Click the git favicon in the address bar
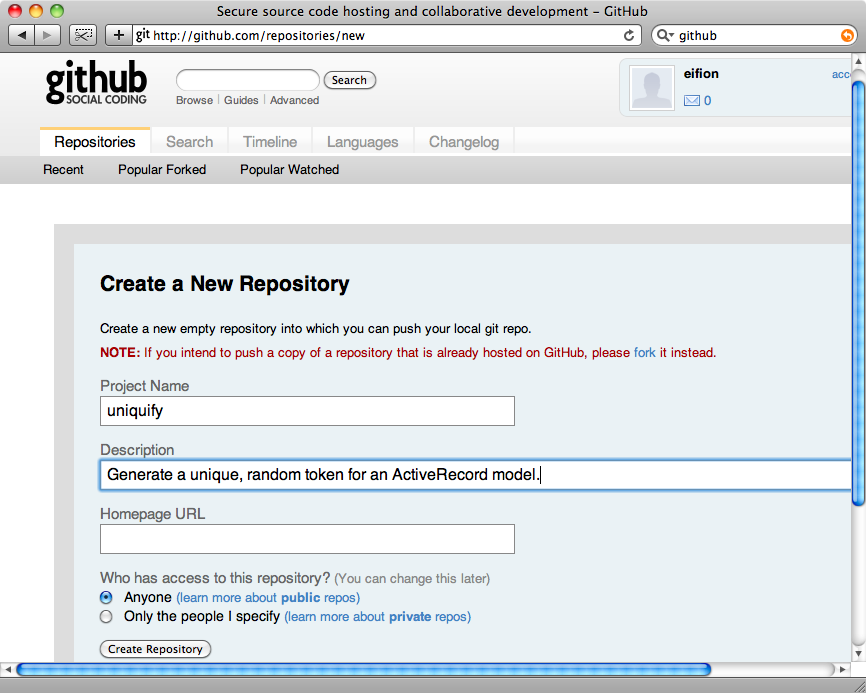866x693 pixels. 142,35
